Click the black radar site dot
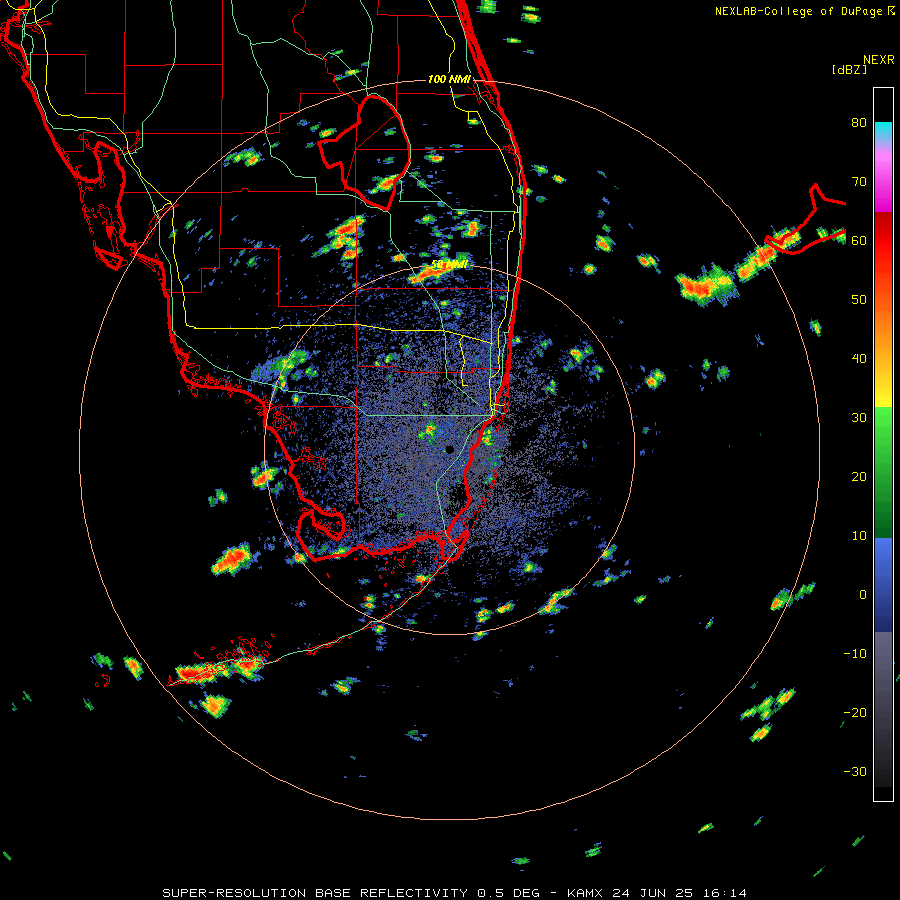 click(x=449, y=449)
